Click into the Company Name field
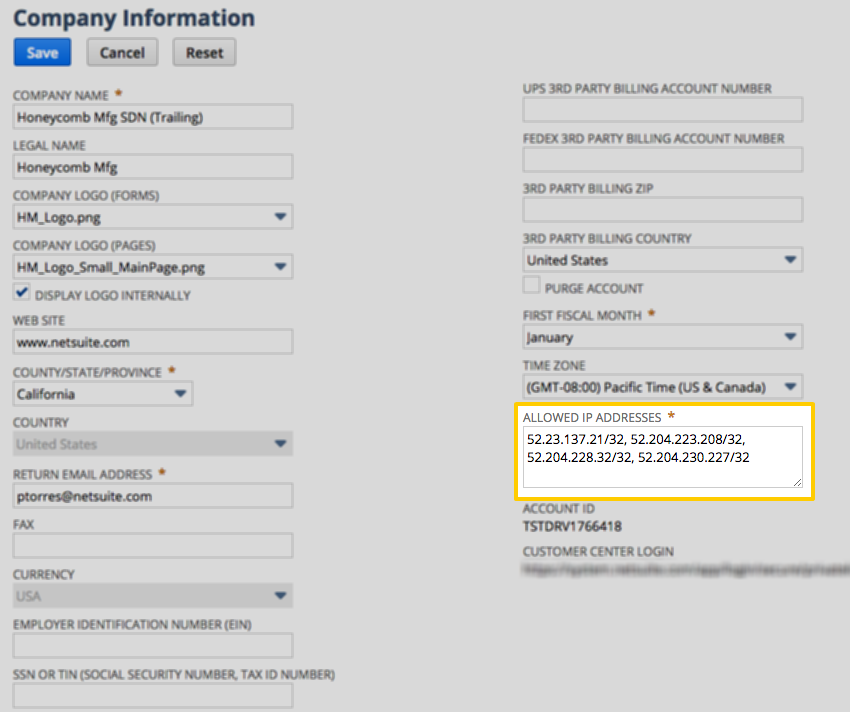 point(152,116)
